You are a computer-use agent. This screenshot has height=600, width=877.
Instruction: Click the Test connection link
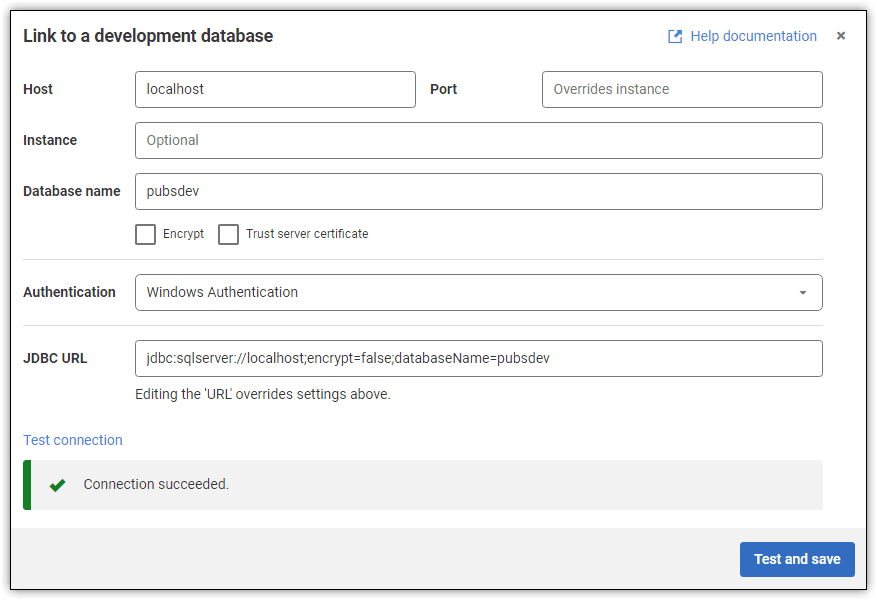tap(72, 440)
